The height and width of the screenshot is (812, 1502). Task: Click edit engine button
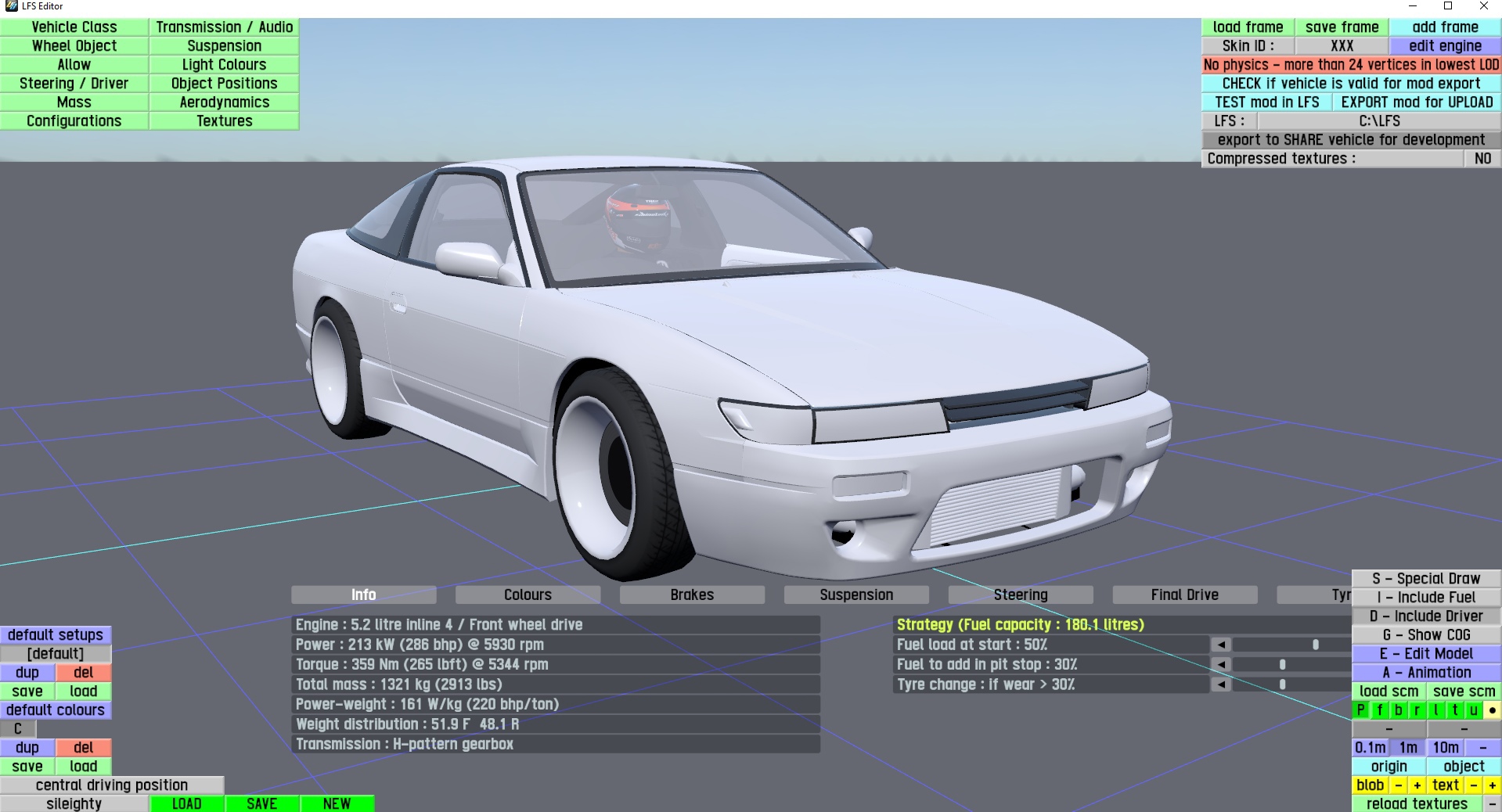(x=1446, y=46)
